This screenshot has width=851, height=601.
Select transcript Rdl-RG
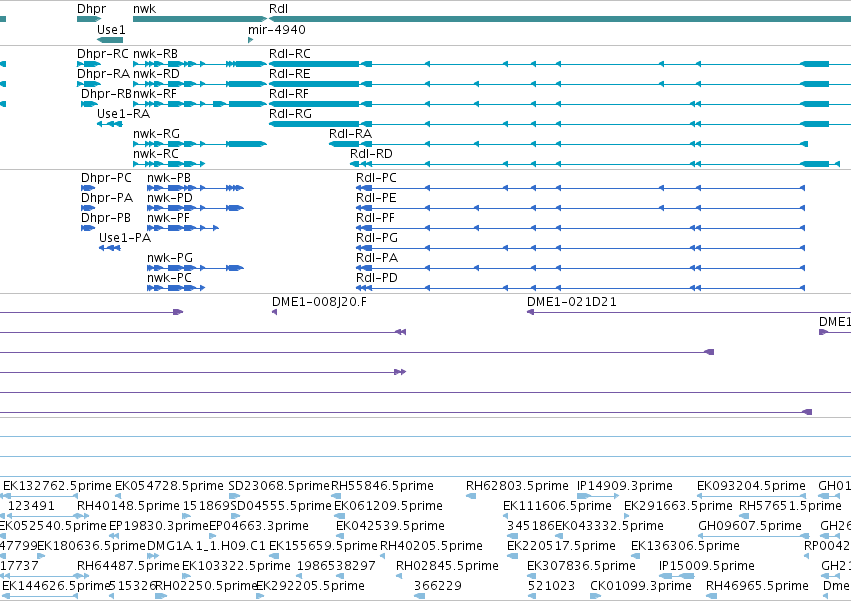pyautogui.click(x=290, y=114)
